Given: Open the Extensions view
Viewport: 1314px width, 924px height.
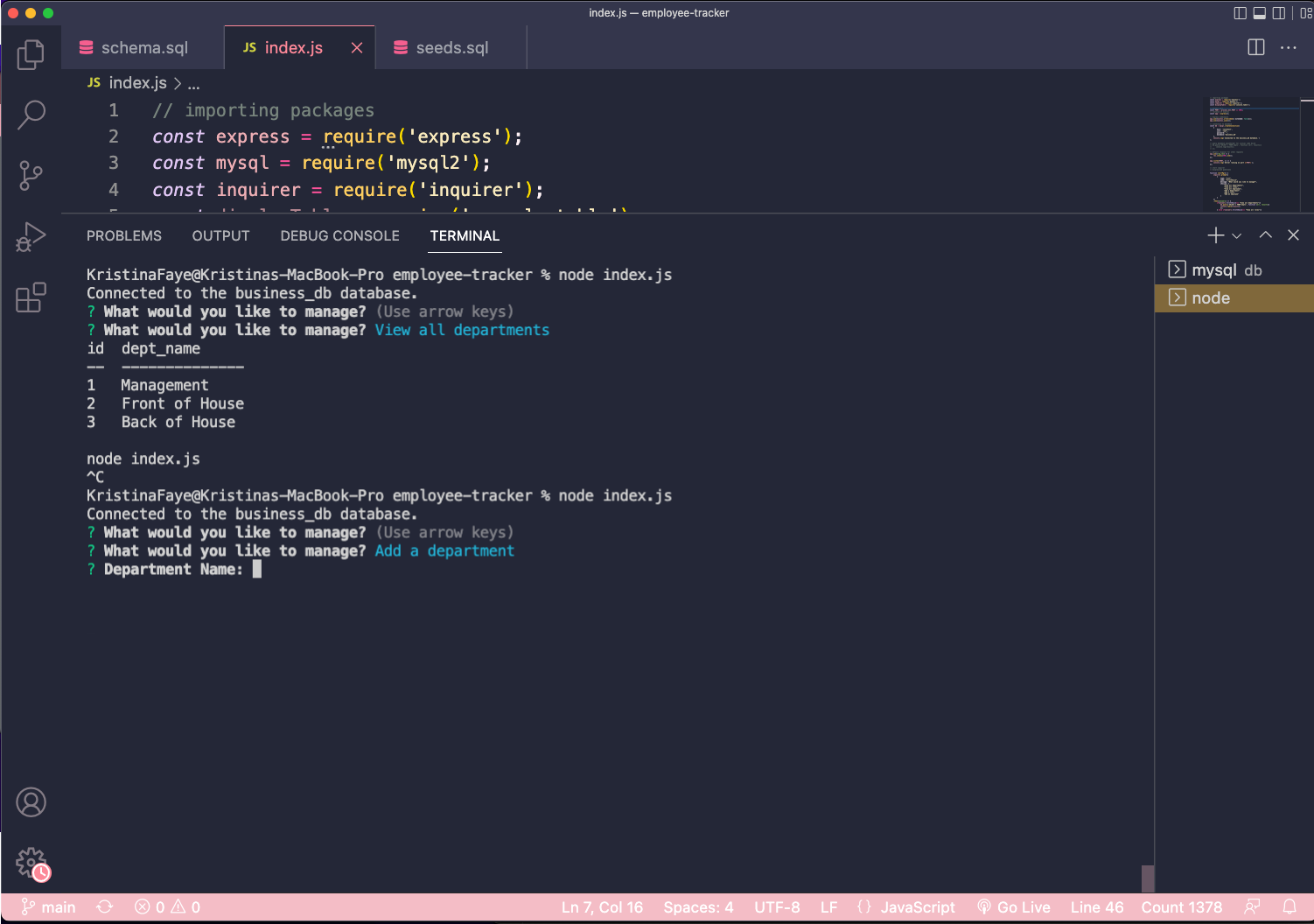Looking at the screenshot, I should (31, 297).
